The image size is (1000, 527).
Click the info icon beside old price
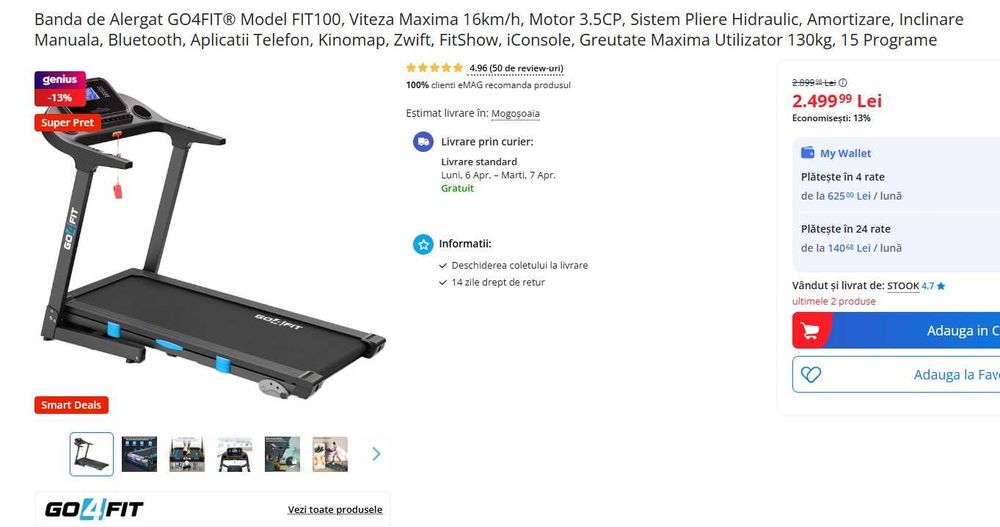point(842,82)
